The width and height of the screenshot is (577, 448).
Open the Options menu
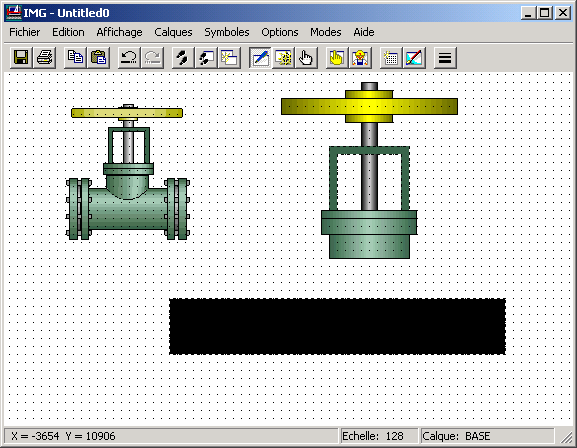(280, 32)
